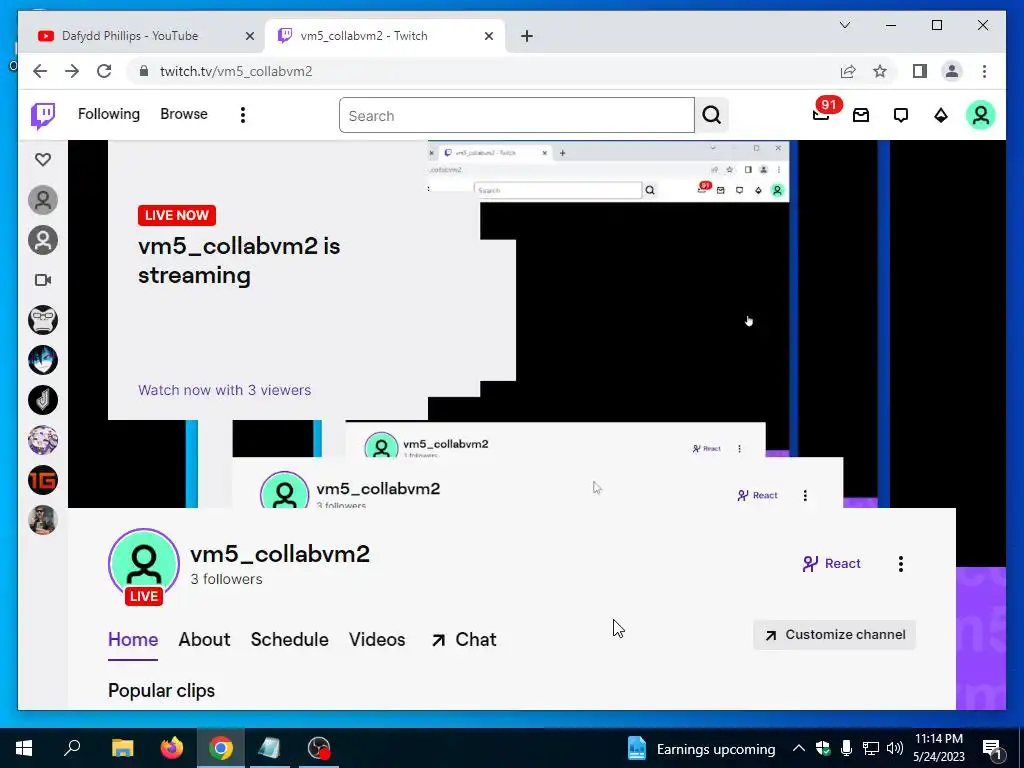
Task: Open OBS Studio from the taskbar
Action: (319, 748)
